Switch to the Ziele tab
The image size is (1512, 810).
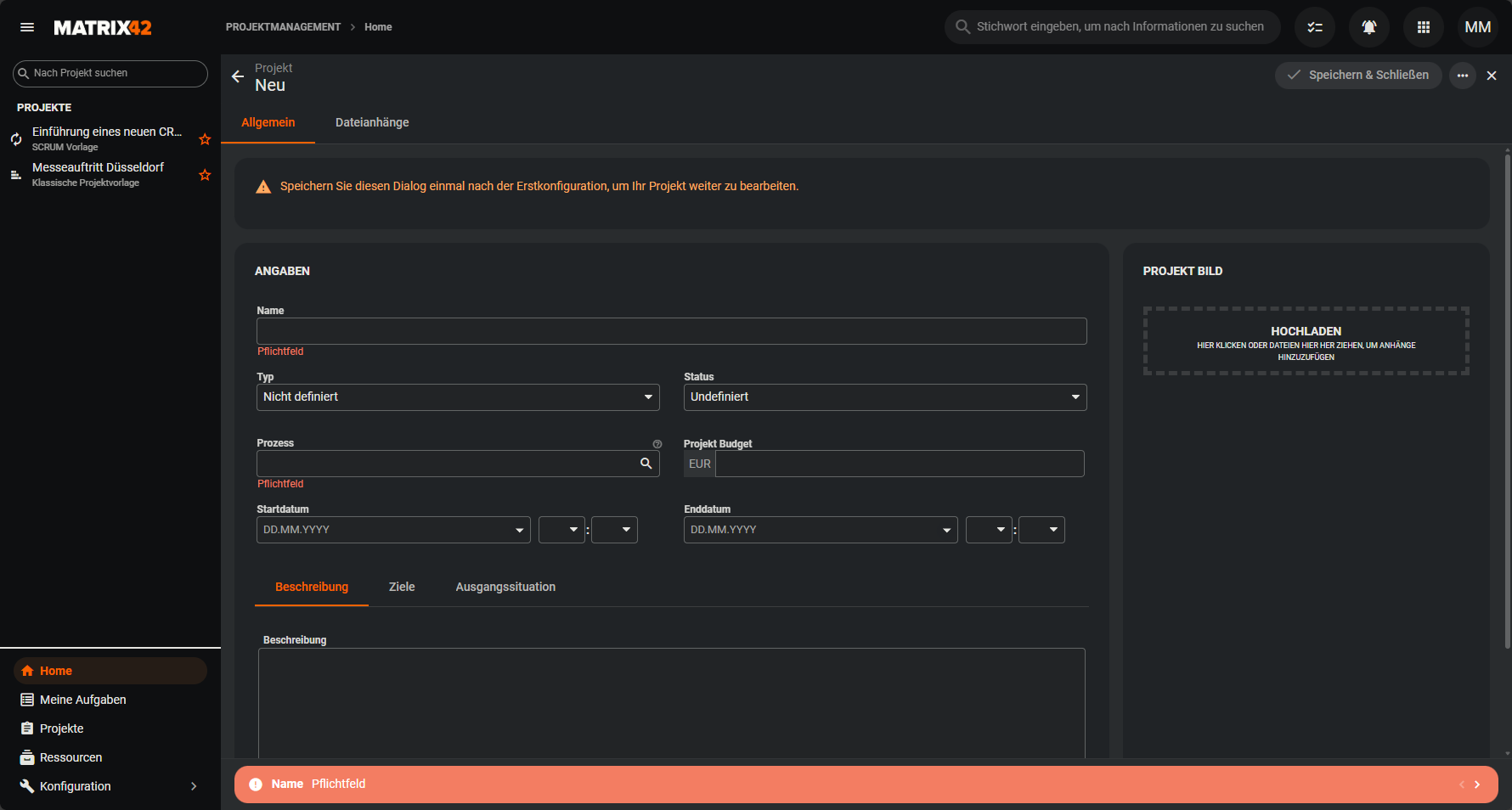pyautogui.click(x=402, y=587)
